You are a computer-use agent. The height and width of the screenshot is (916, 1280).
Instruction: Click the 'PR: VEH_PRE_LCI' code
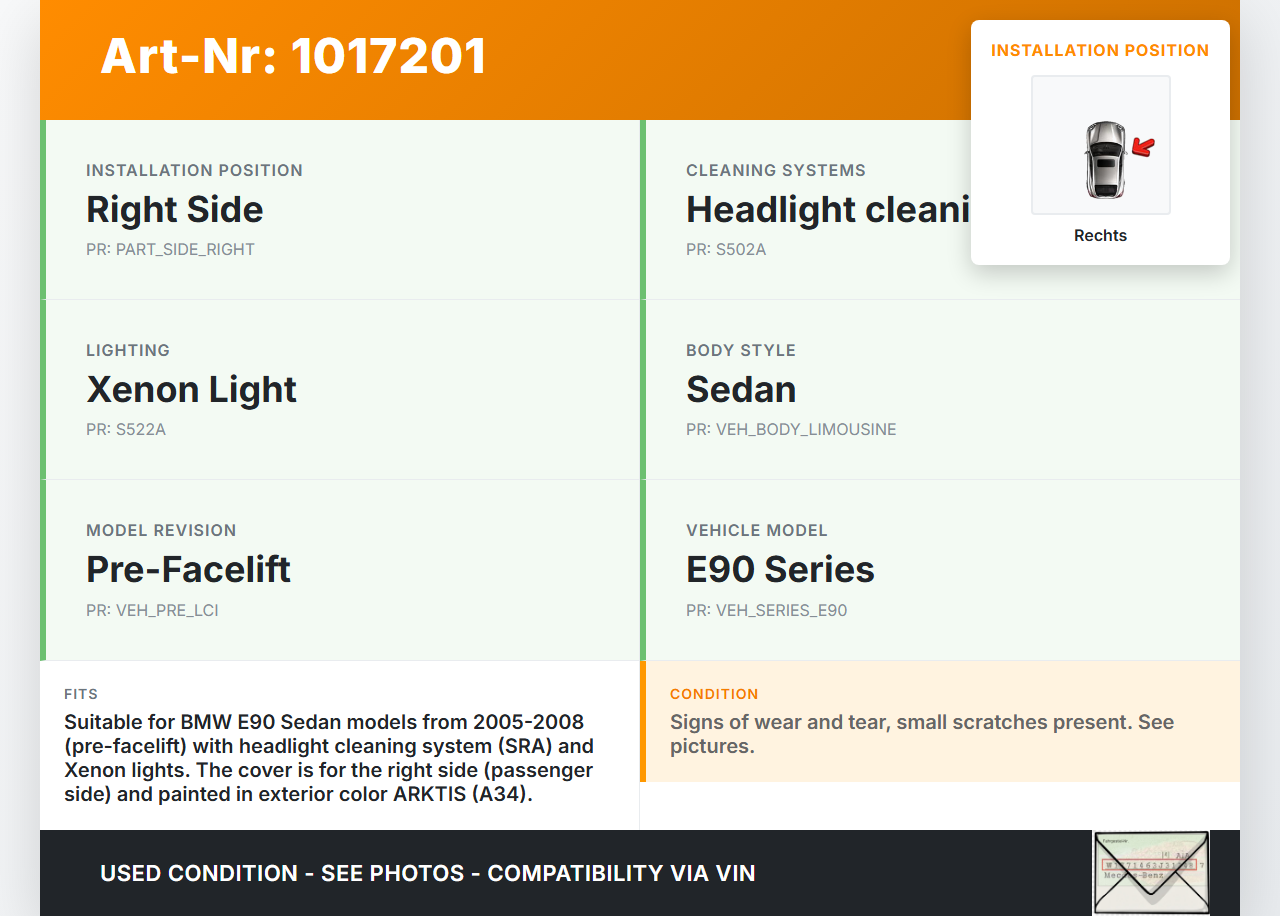[152, 610]
